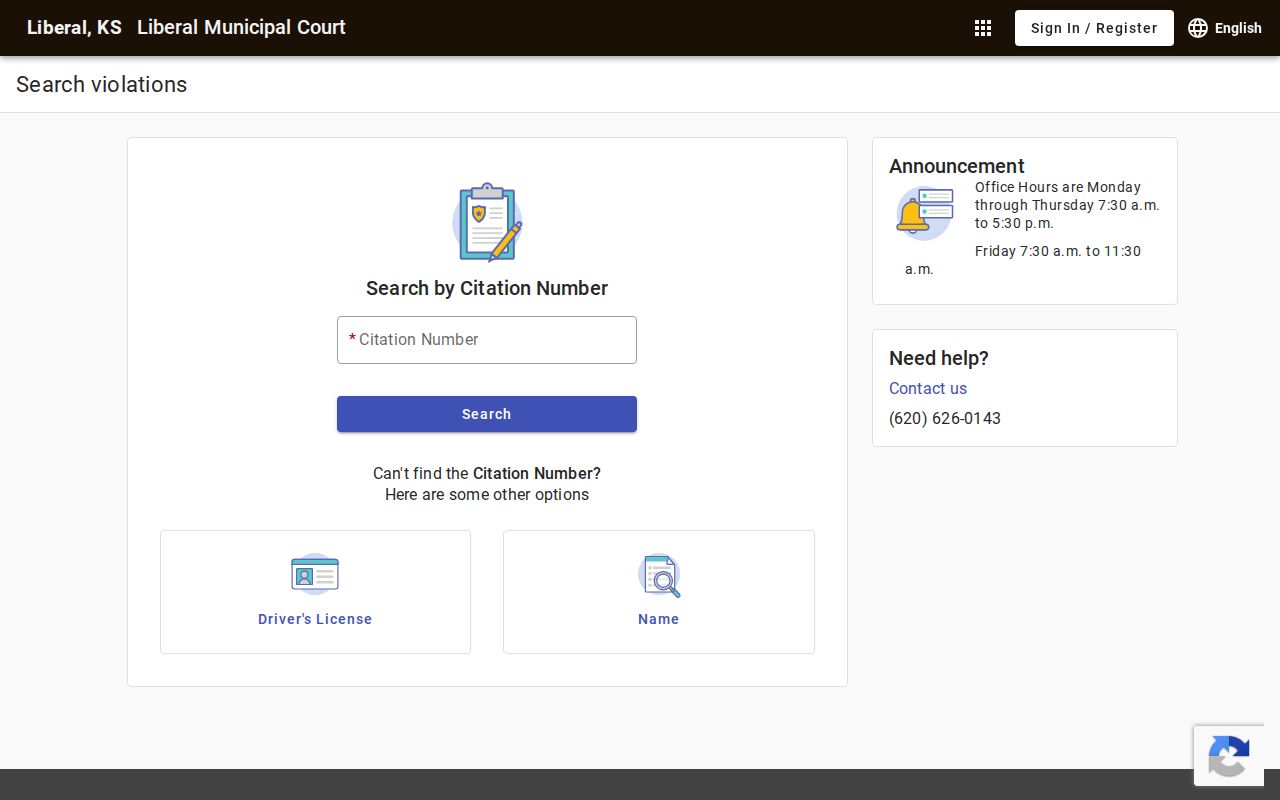This screenshot has height=800, width=1280.
Task: Choose the Name search option
Action: pos(659,592)
